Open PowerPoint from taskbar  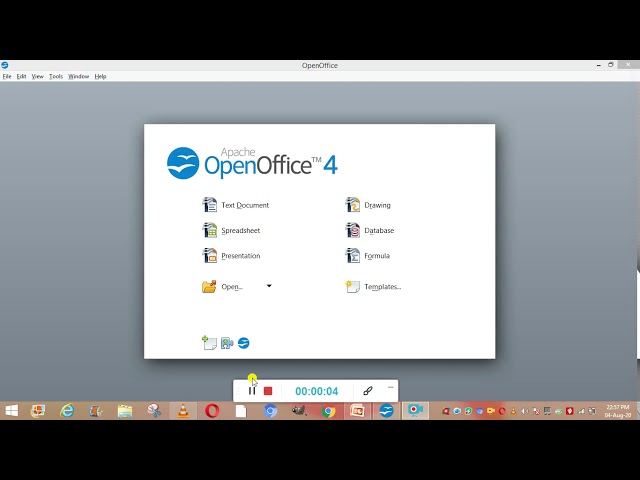(357, 411)
